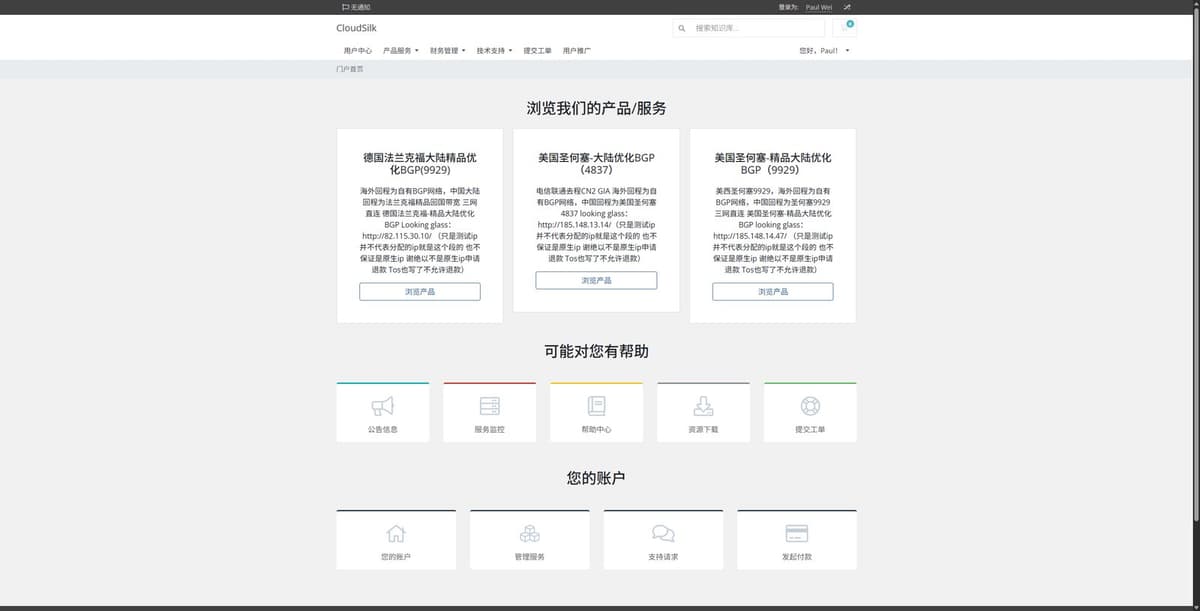This screenshot has width=1200, height=611.
Task: Open the 用户中心 menu item
Action: coord(358,50)
